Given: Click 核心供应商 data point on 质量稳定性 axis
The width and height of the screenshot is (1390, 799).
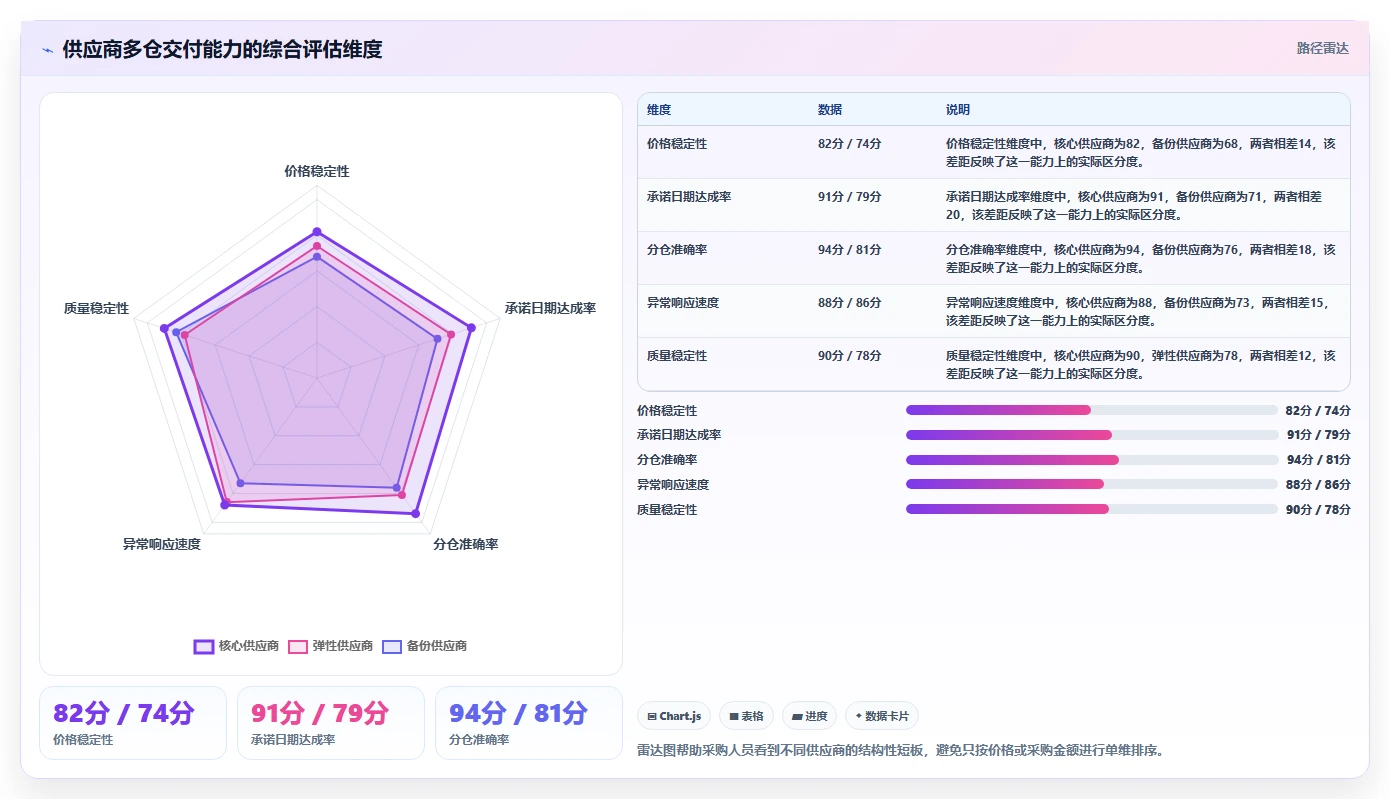Looking at the screenshot, I should (x=164, y=328).
